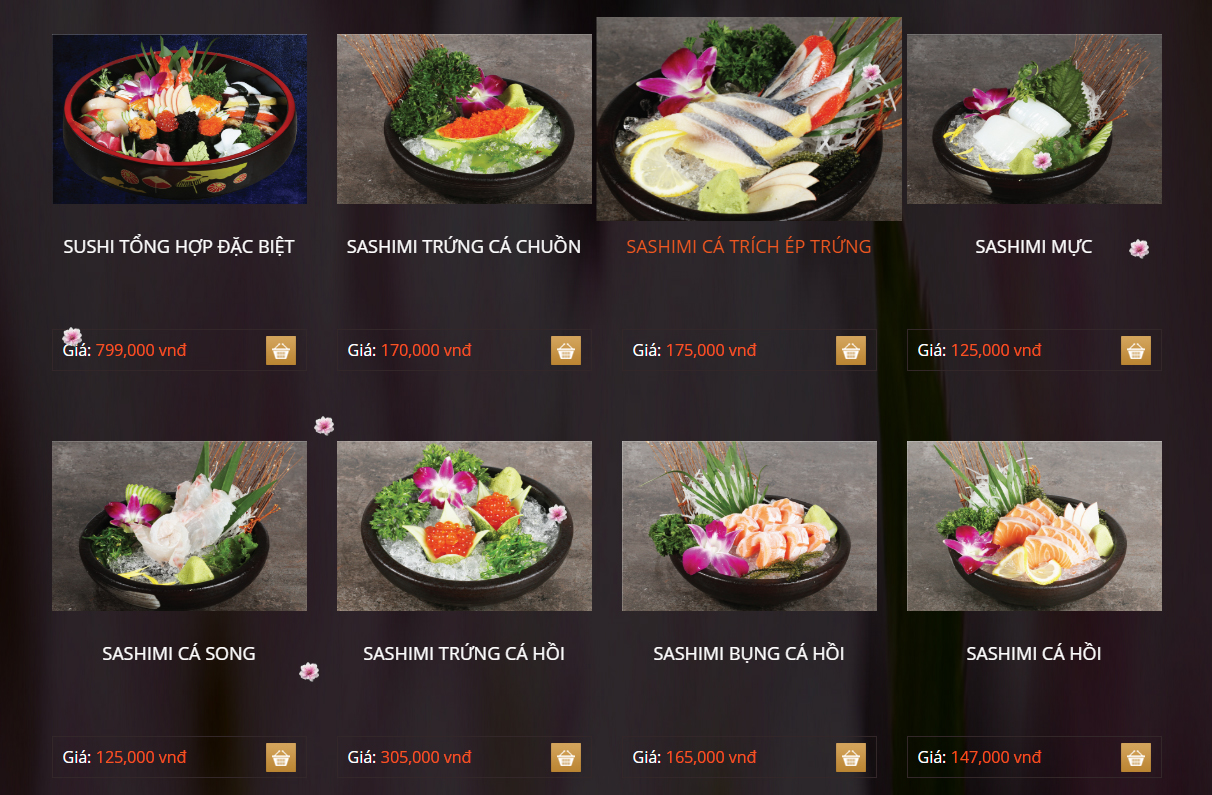Open the squid sashimi bowl photo
This screenshot has width=1212, height=795.
pos(1034,119)
